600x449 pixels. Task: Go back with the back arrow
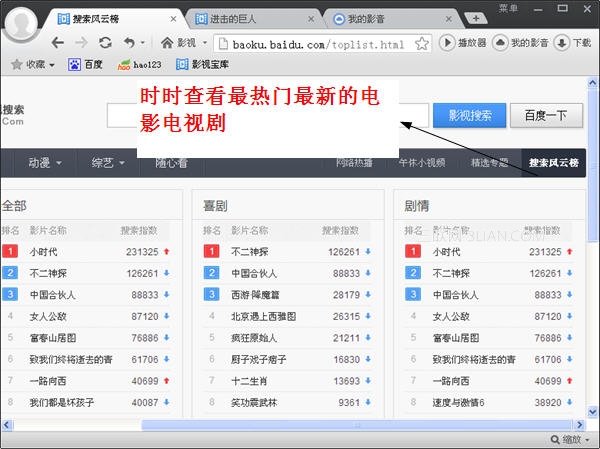58,42
